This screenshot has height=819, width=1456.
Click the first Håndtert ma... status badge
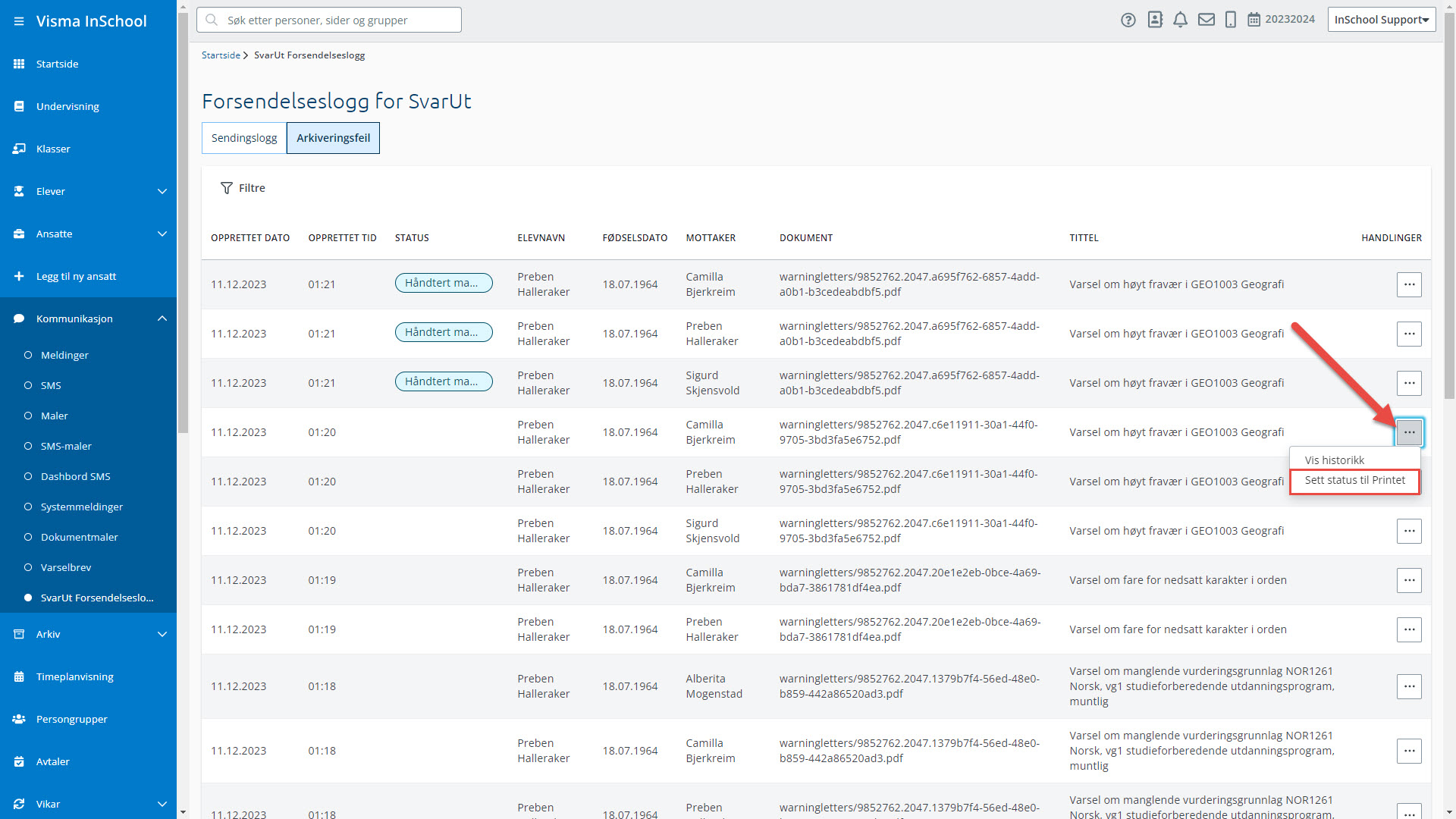(x=444, y=283)
